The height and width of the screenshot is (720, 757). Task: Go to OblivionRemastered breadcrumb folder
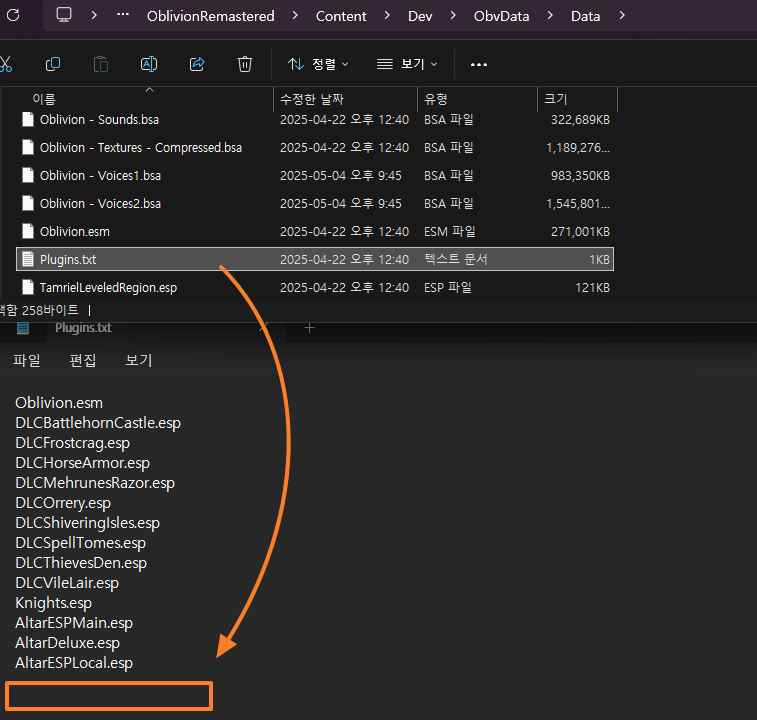(x=210, y=16)
